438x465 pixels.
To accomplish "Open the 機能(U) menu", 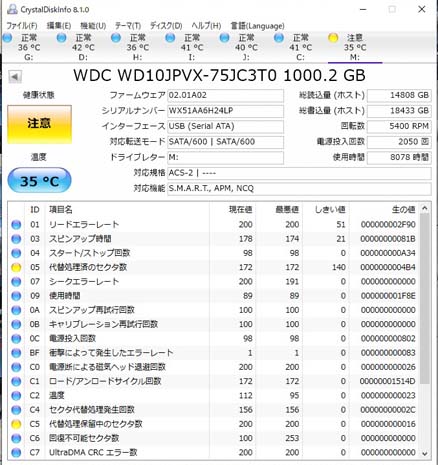I will (93, 26).
